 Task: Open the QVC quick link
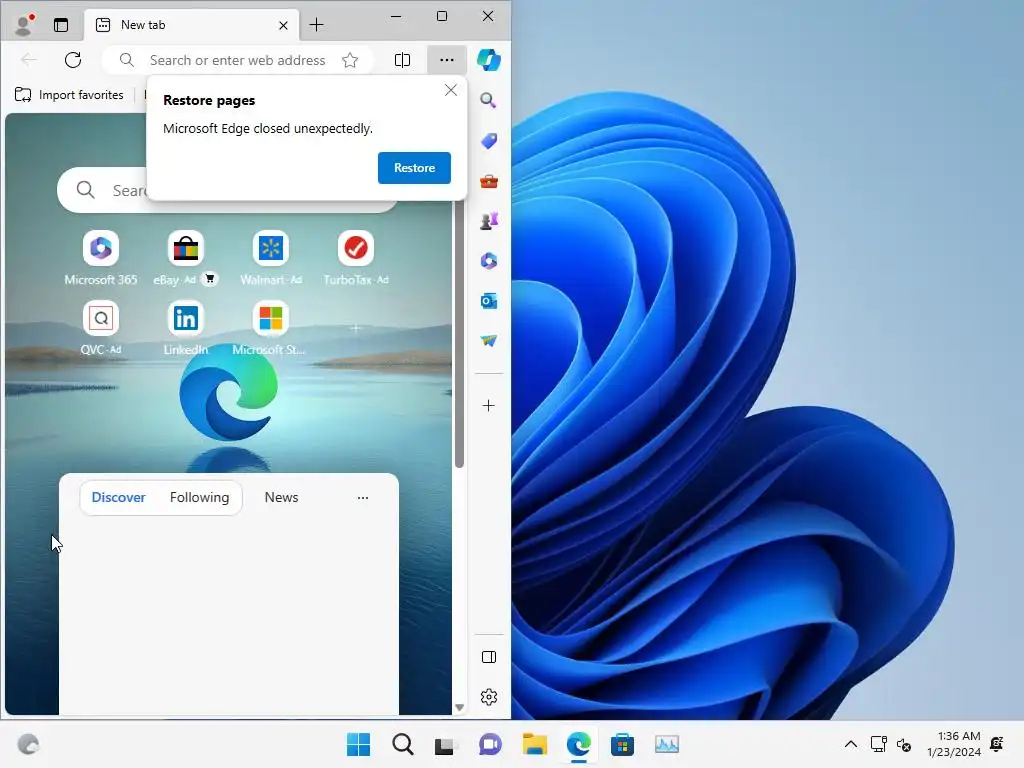(101, 328)
